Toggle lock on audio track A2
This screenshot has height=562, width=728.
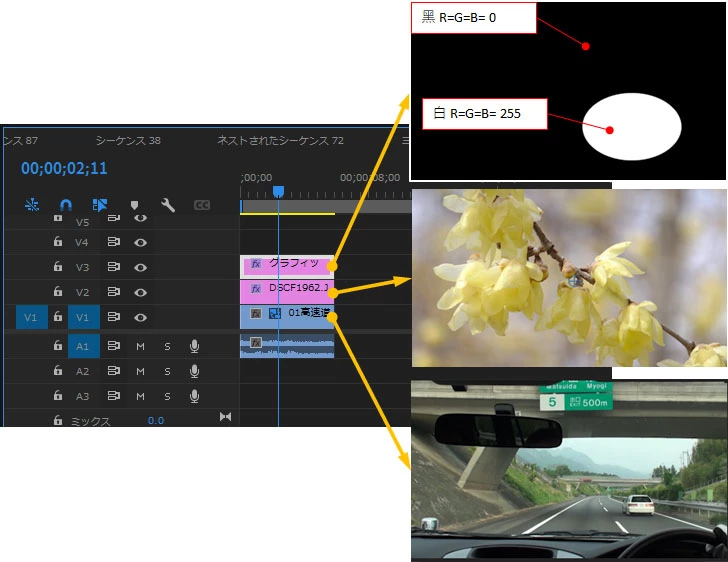click(x=58, y=371)
